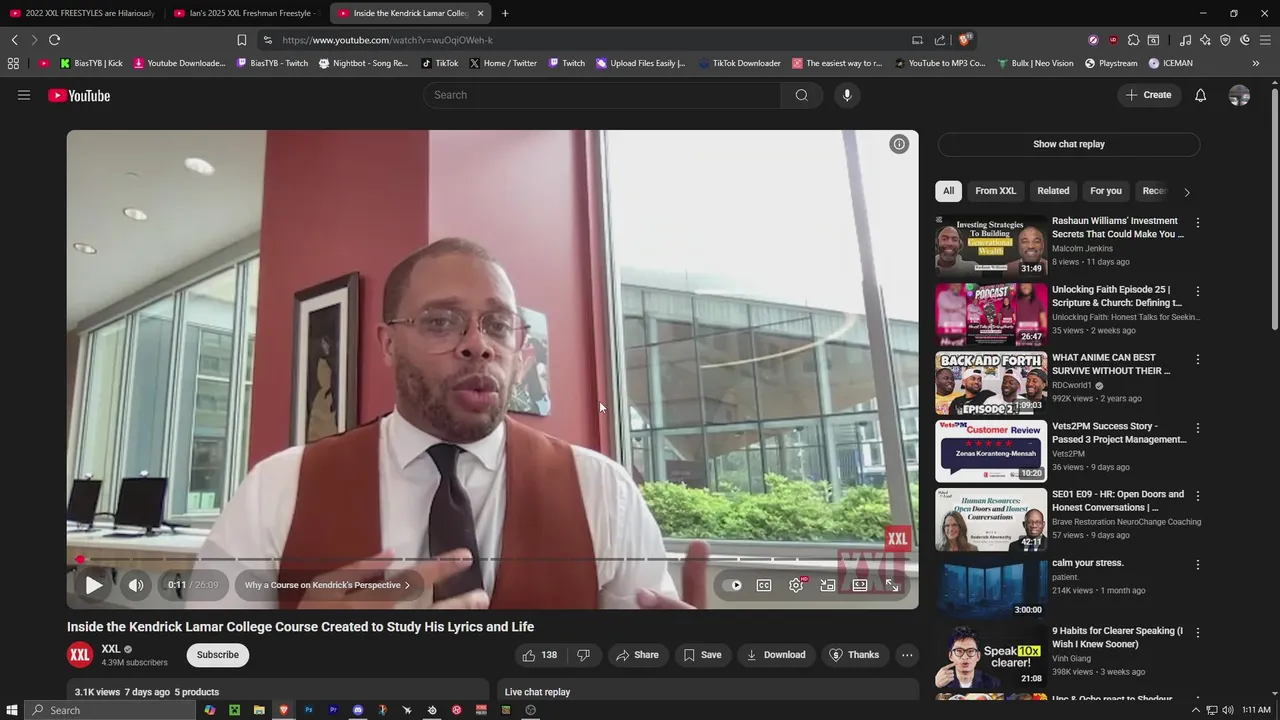
Task: Seek on the video progress bar
Action: [492, 559]
